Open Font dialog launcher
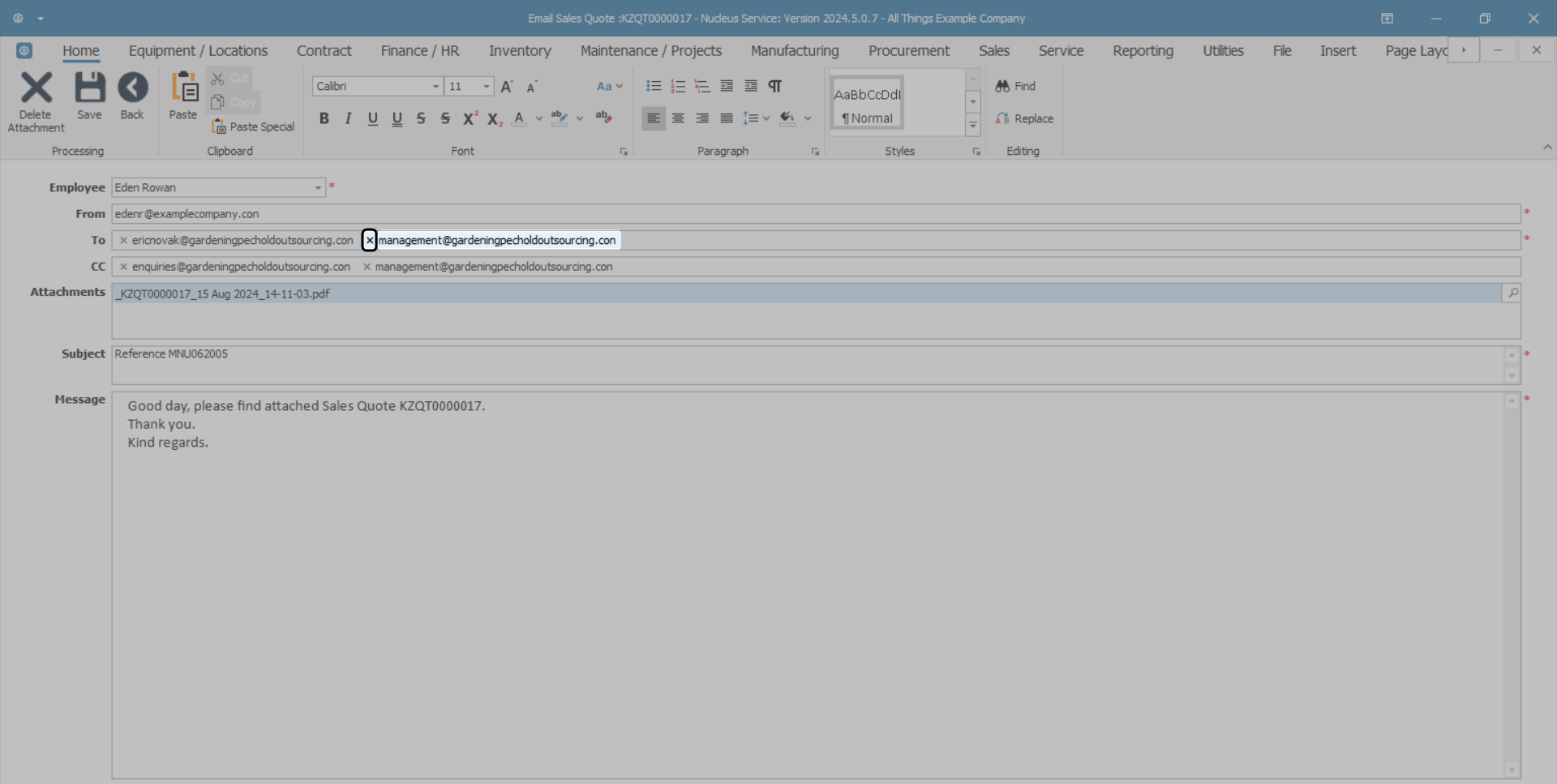Image resolution: width=1557 pixels, height=784 pixels. click(624, 152)
